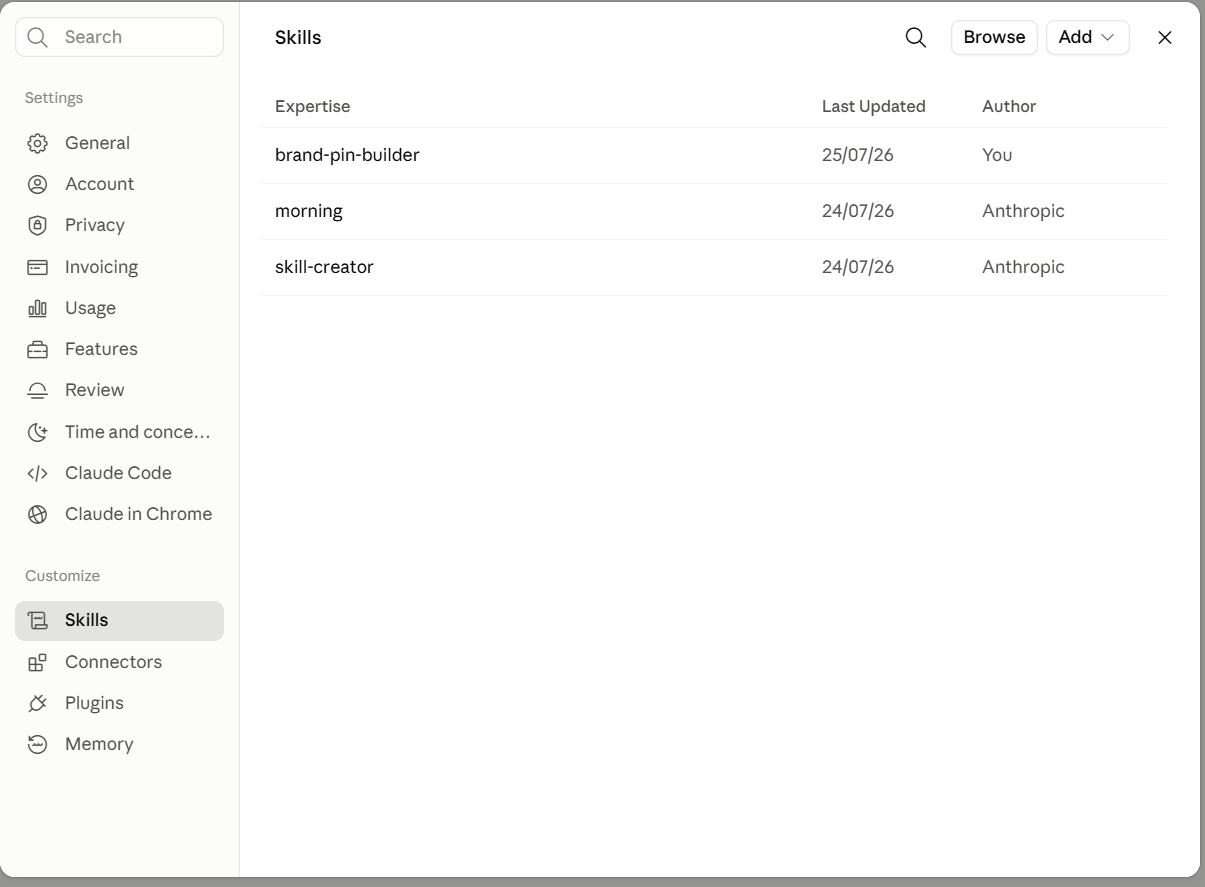Open the Privacy section
This screenshot has height=887, width=1205.
click(x=119, y=225)
